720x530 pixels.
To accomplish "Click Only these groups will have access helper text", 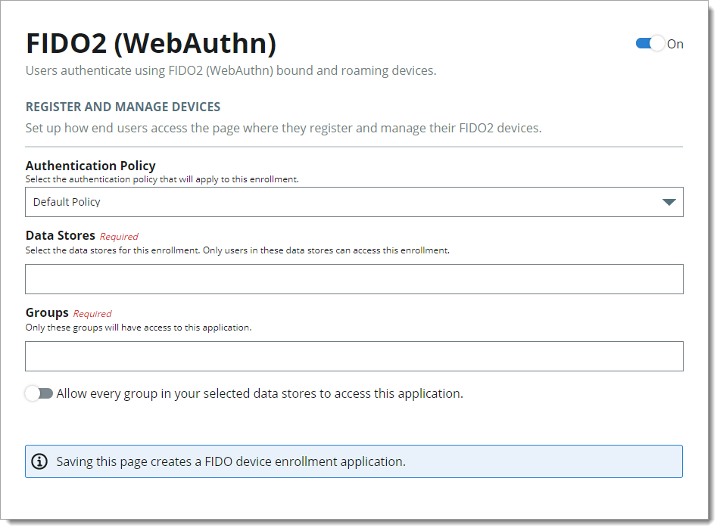I will tap(139, 327).
